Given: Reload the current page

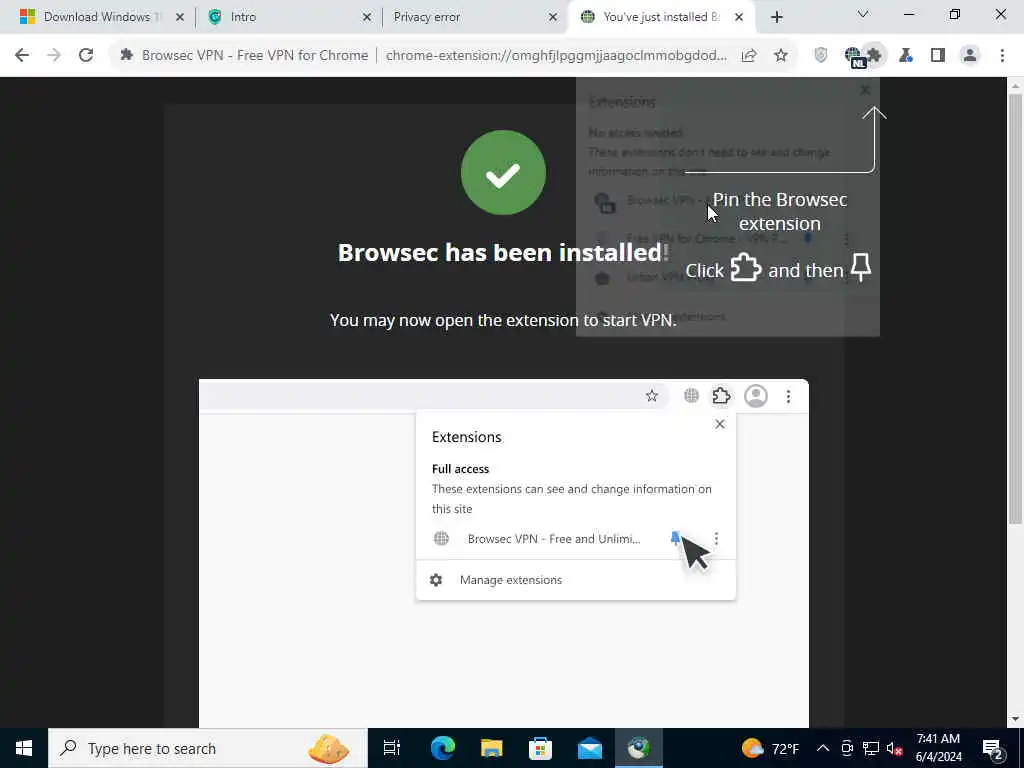Looking at the screenshot, I should coord(86,56).
